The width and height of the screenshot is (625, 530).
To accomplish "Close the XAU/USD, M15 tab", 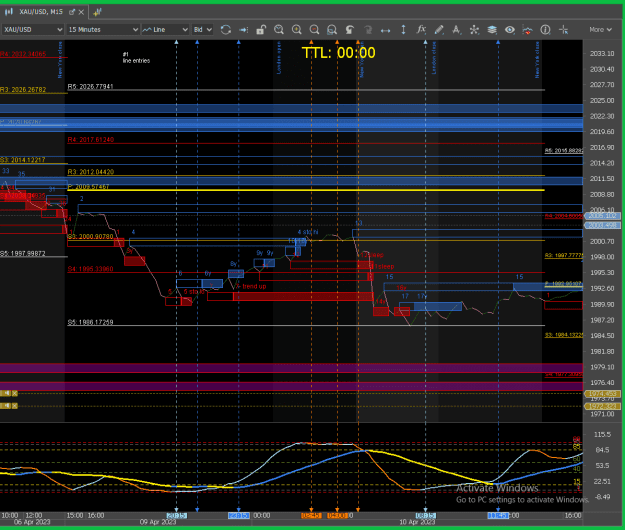I will pos(81,12).
